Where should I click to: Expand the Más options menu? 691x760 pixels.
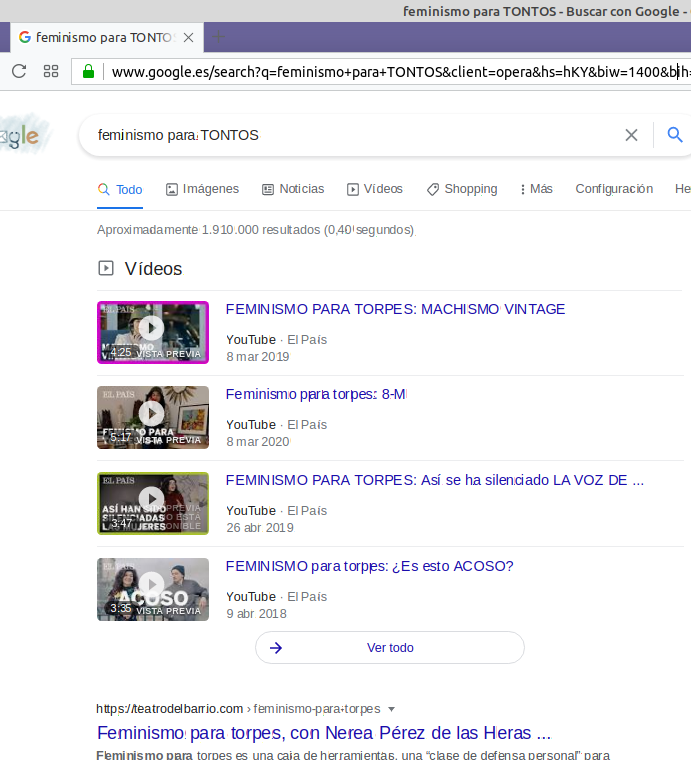pos(536,189)
